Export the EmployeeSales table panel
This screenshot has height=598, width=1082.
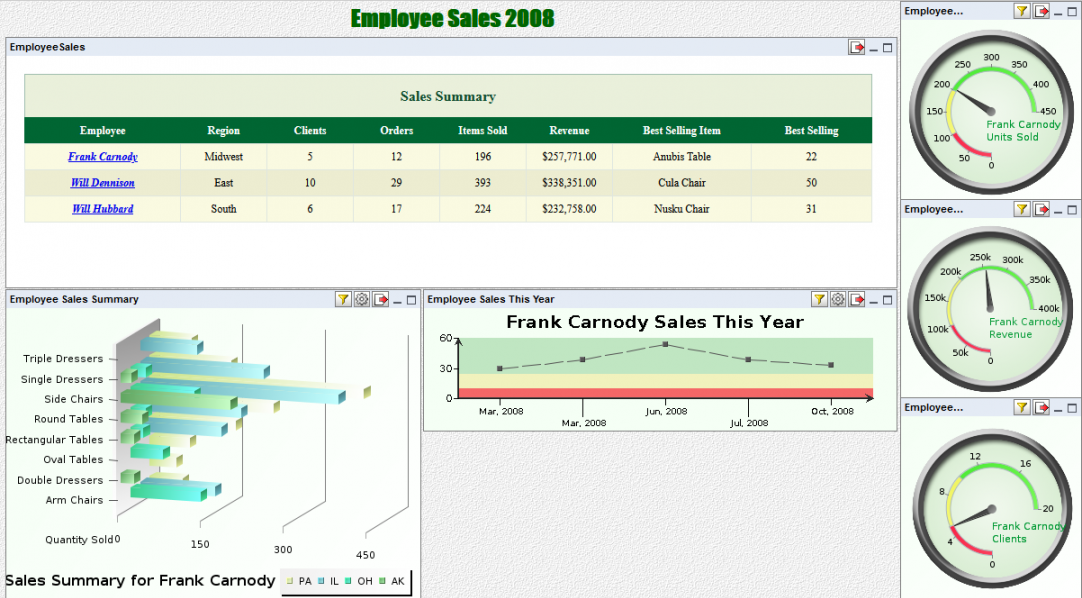[857, 47]
